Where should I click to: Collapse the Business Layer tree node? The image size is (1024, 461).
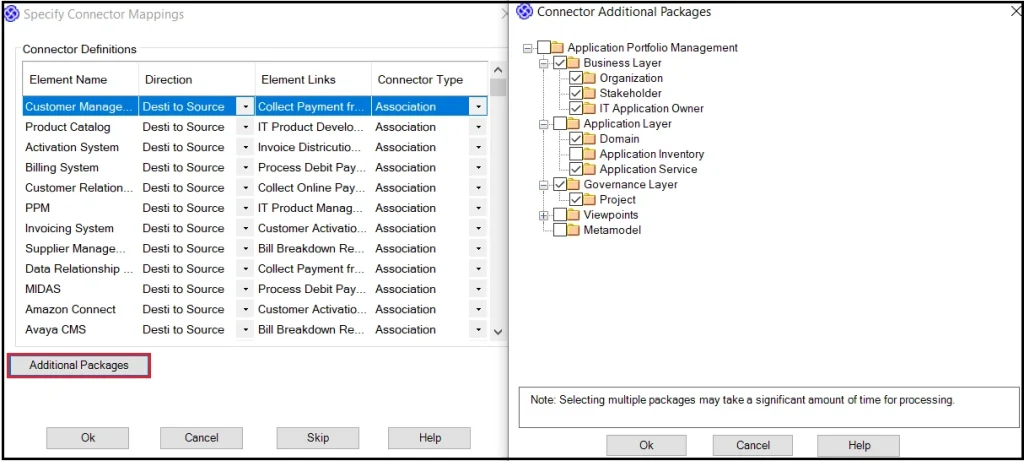click(x=543, y=63)
